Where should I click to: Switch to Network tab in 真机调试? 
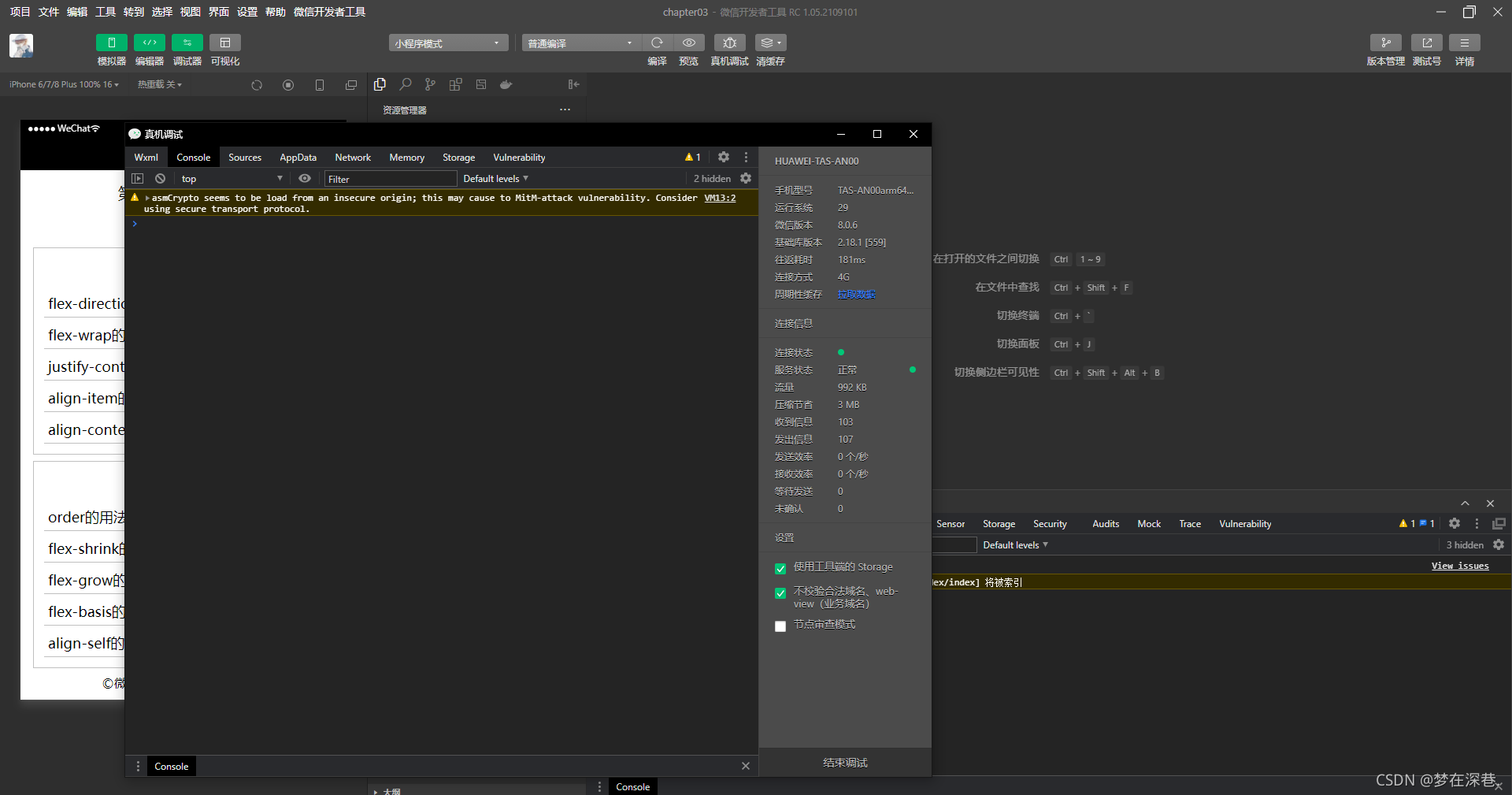pos(353,158)
